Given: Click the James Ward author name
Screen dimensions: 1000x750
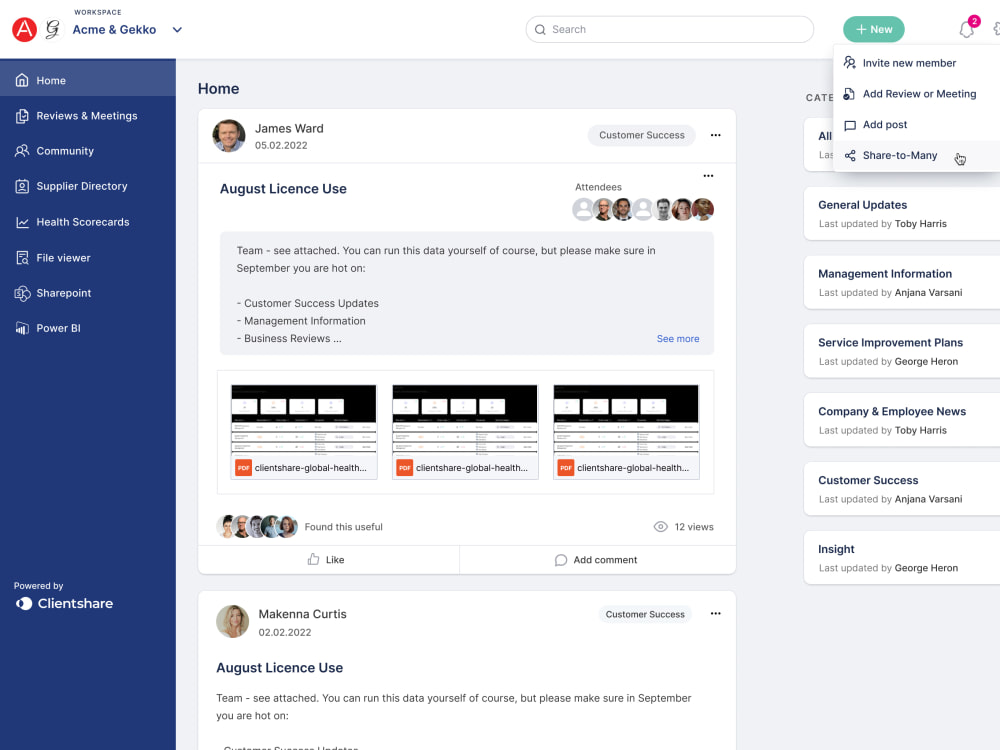Looking at the screenshot, I should [289, 128].
